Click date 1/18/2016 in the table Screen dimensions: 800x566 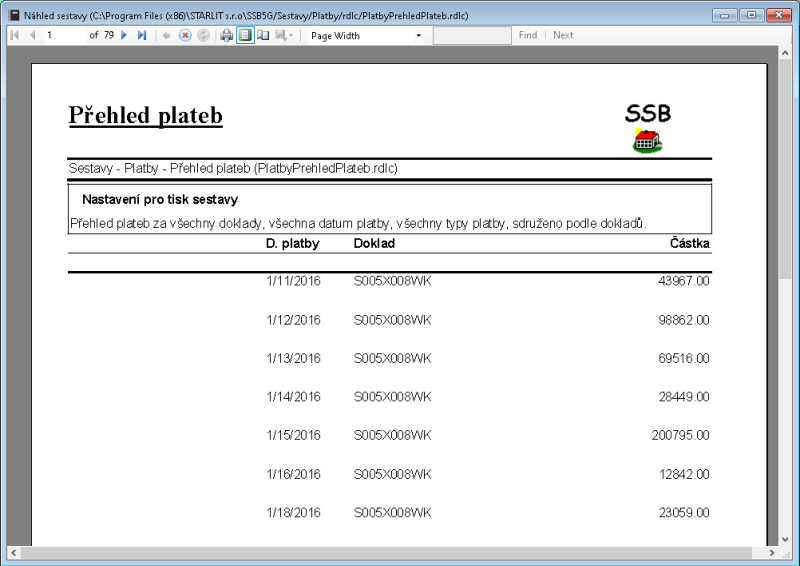(293, 512)
